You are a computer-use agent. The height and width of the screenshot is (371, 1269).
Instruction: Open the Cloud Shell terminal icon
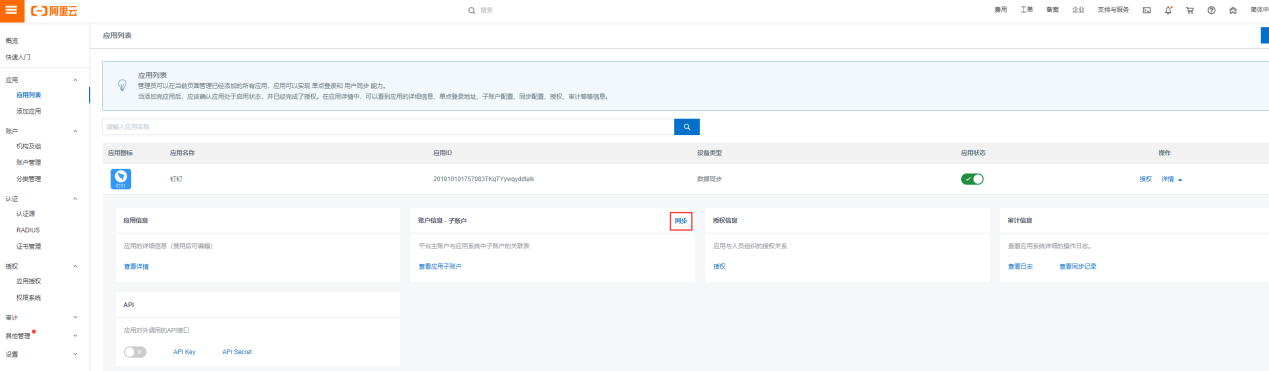pyautogui.click(x=1147, y=10)
